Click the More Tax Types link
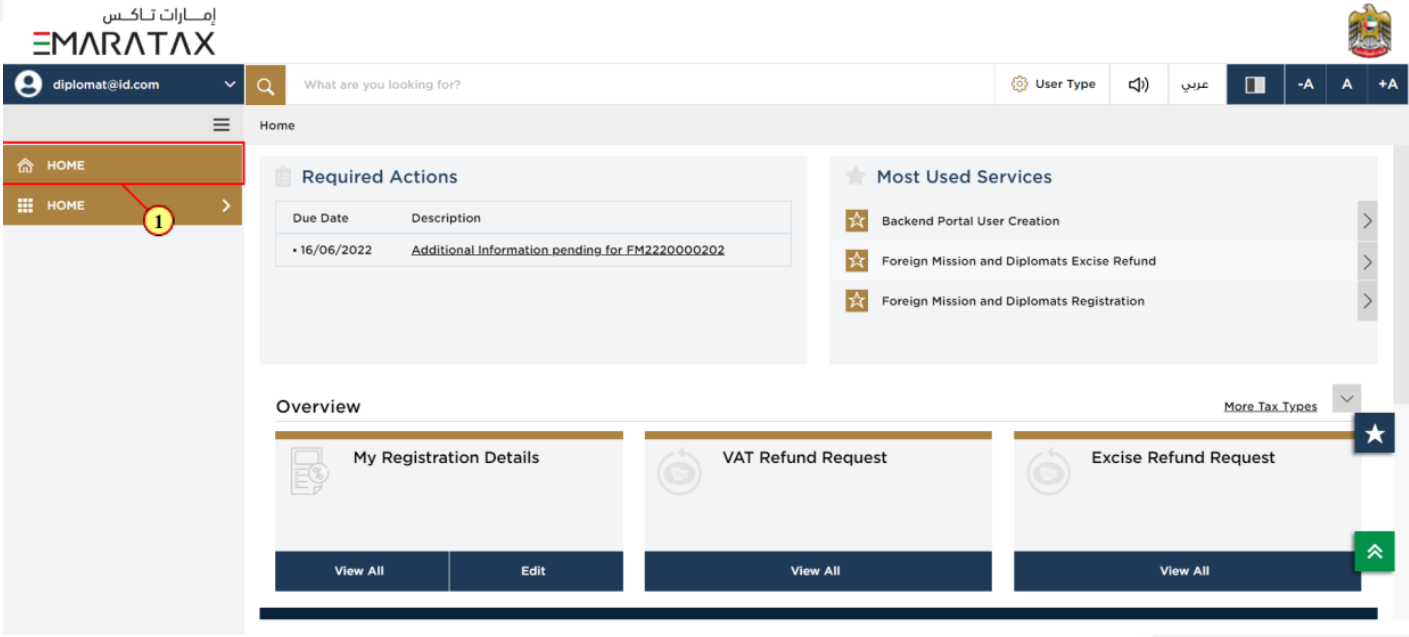1409x637 pixels. (1270, 406)
